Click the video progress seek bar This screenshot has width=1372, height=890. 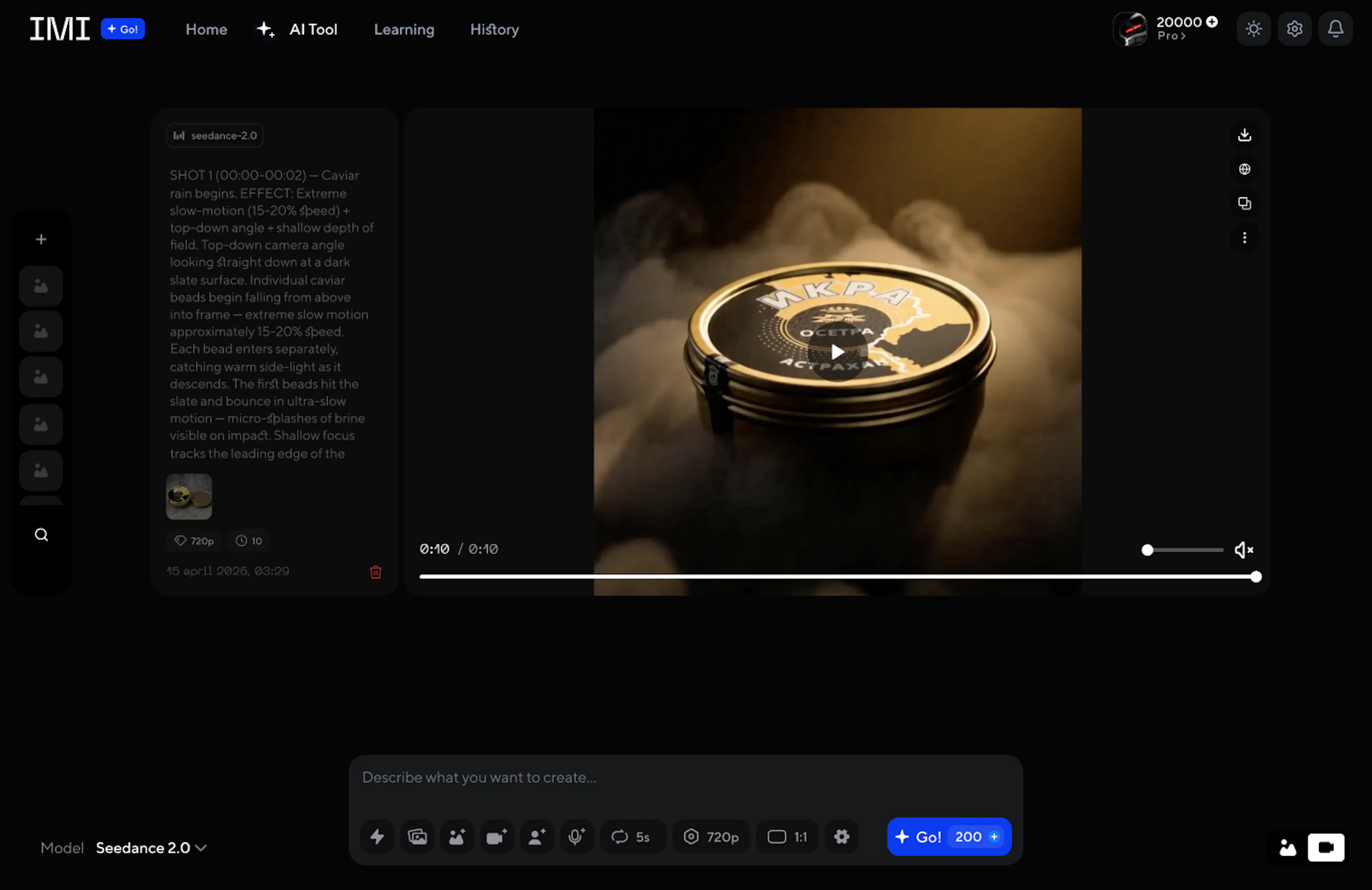click(840, 577)
